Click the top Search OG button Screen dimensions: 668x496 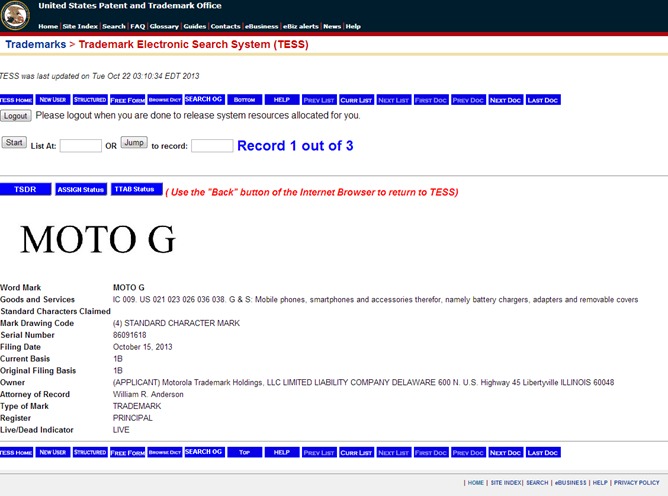[x=204, y=99]
